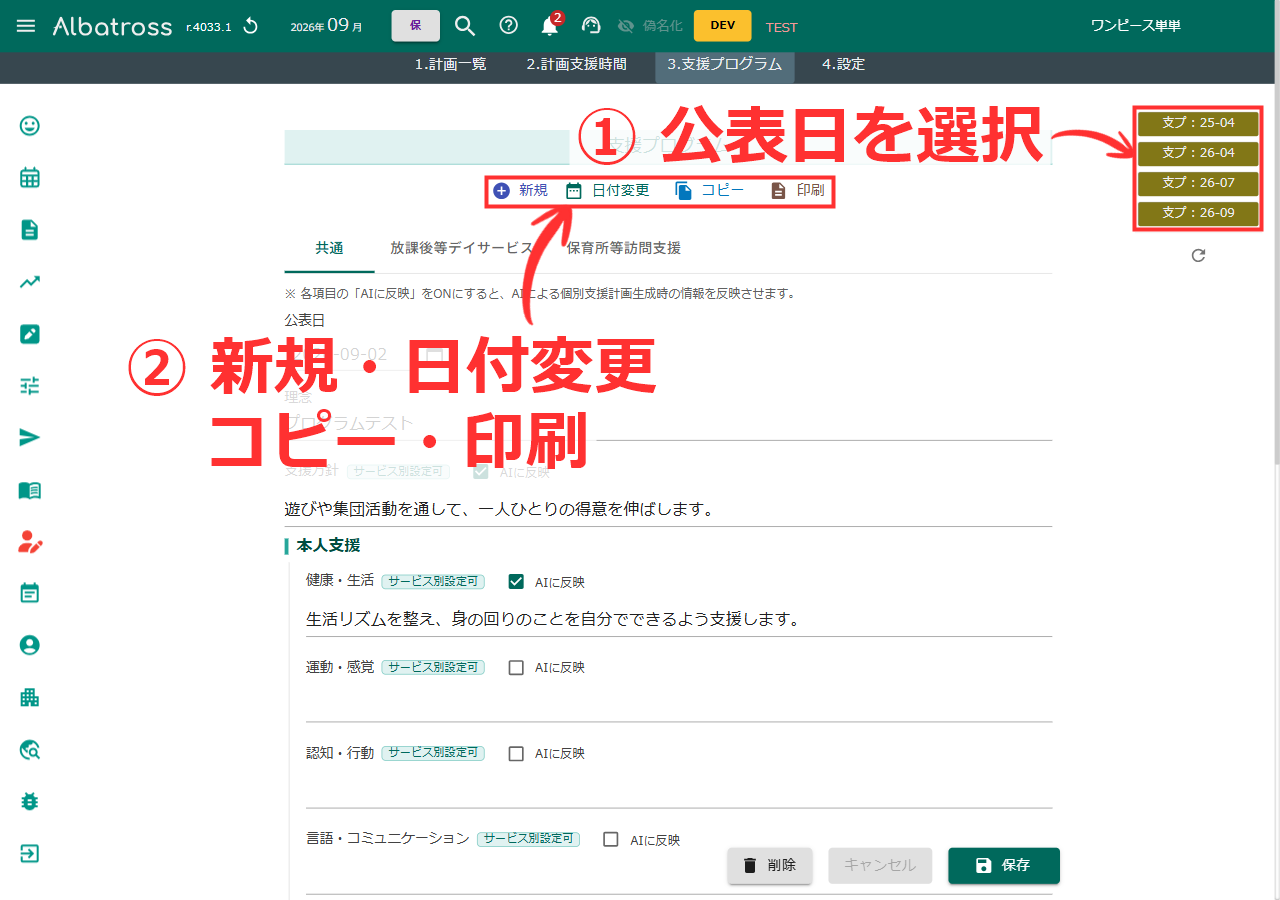Open the tune sliders sidebar icon
This screenshot has width=1280, height=900.
click(30, 386)
